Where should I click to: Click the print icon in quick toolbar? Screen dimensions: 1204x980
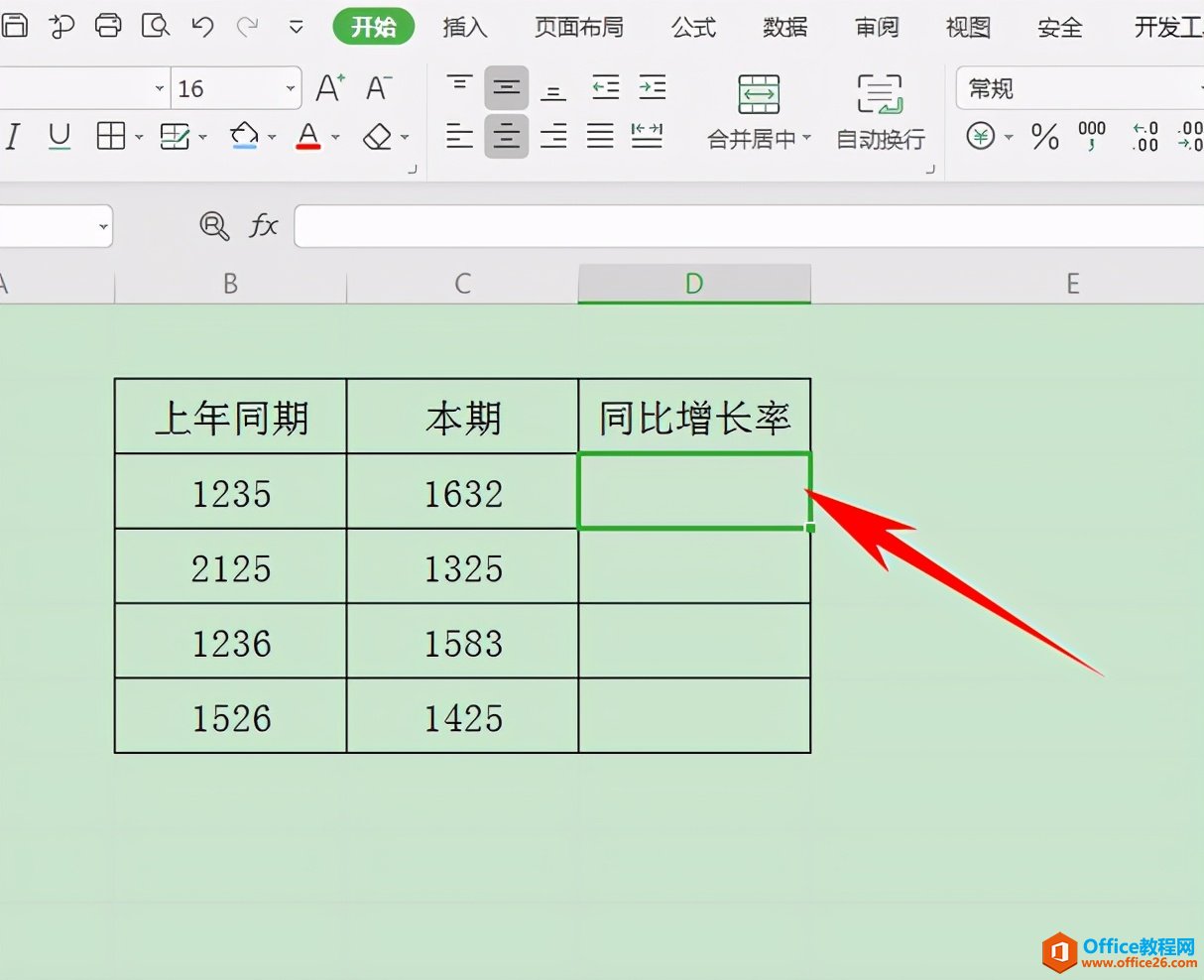(108, 26)
